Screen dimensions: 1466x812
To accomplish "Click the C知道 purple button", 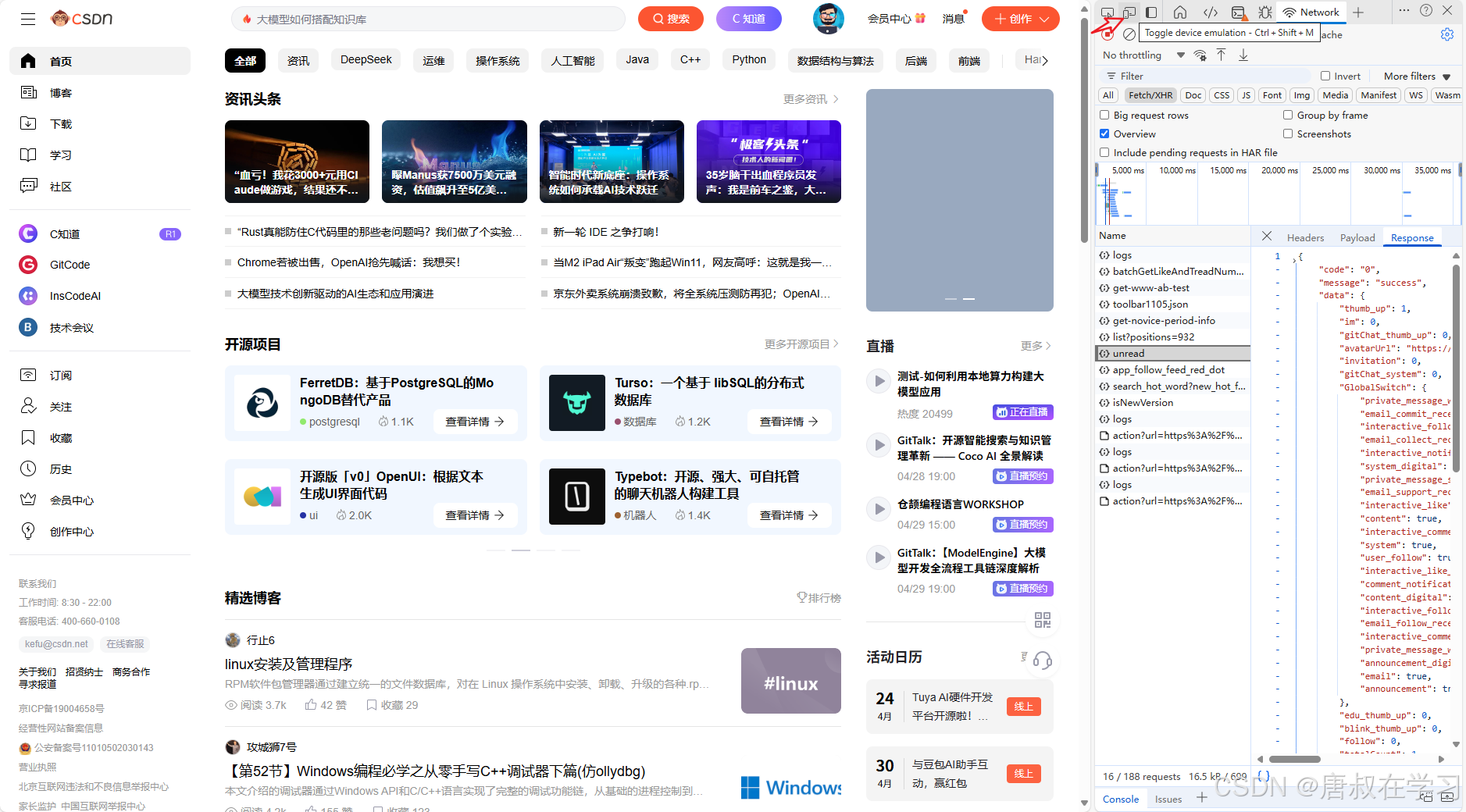I will [x=749, y=19].
